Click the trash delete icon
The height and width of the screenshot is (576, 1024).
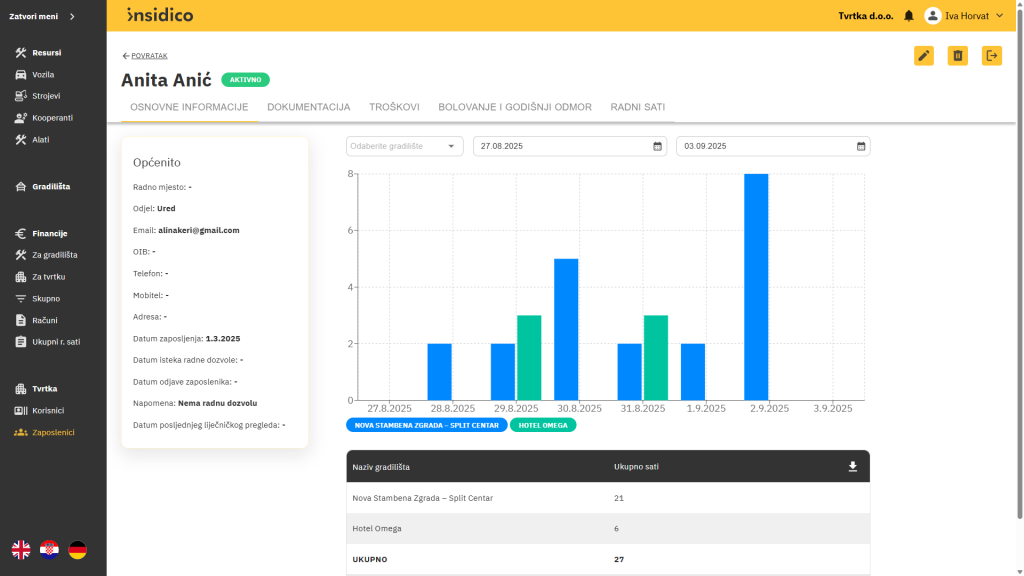[x=957, y=56]
